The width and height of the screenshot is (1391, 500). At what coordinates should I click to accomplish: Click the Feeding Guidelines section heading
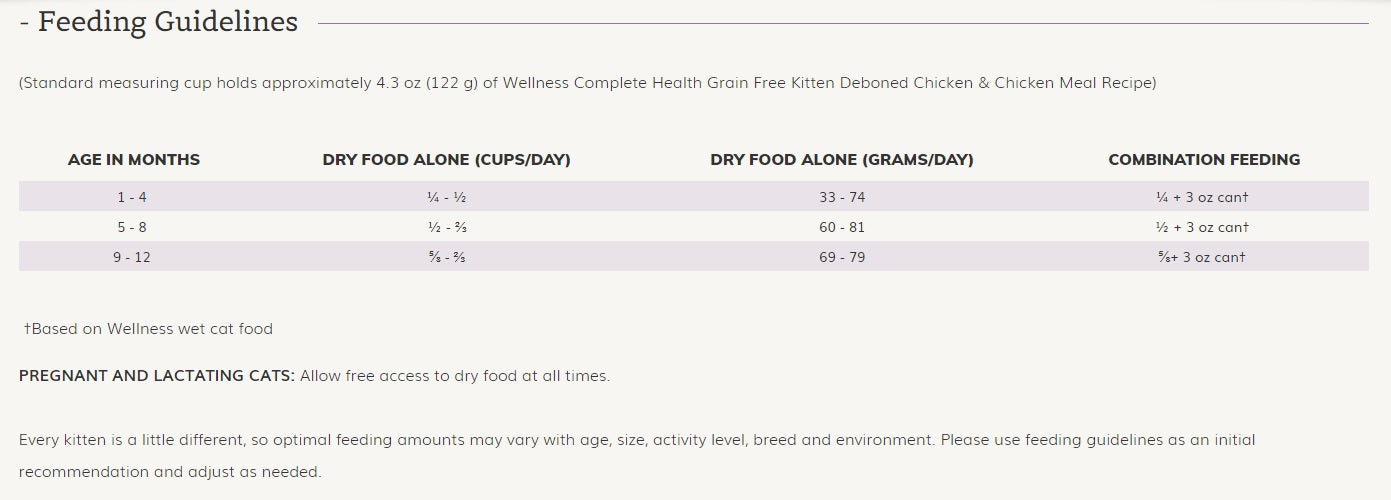click(x=158, y=22)
